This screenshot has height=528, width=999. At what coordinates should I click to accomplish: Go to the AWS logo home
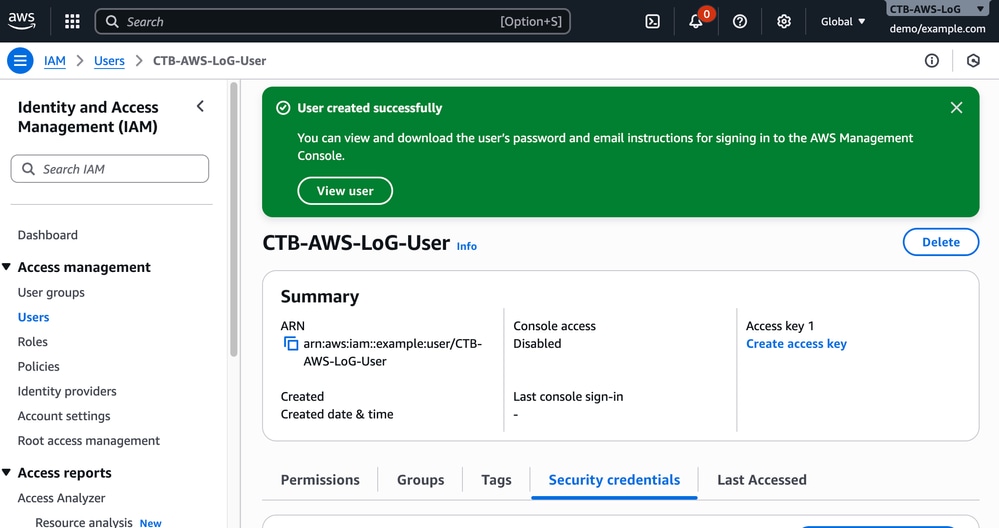tap(22, 21)
